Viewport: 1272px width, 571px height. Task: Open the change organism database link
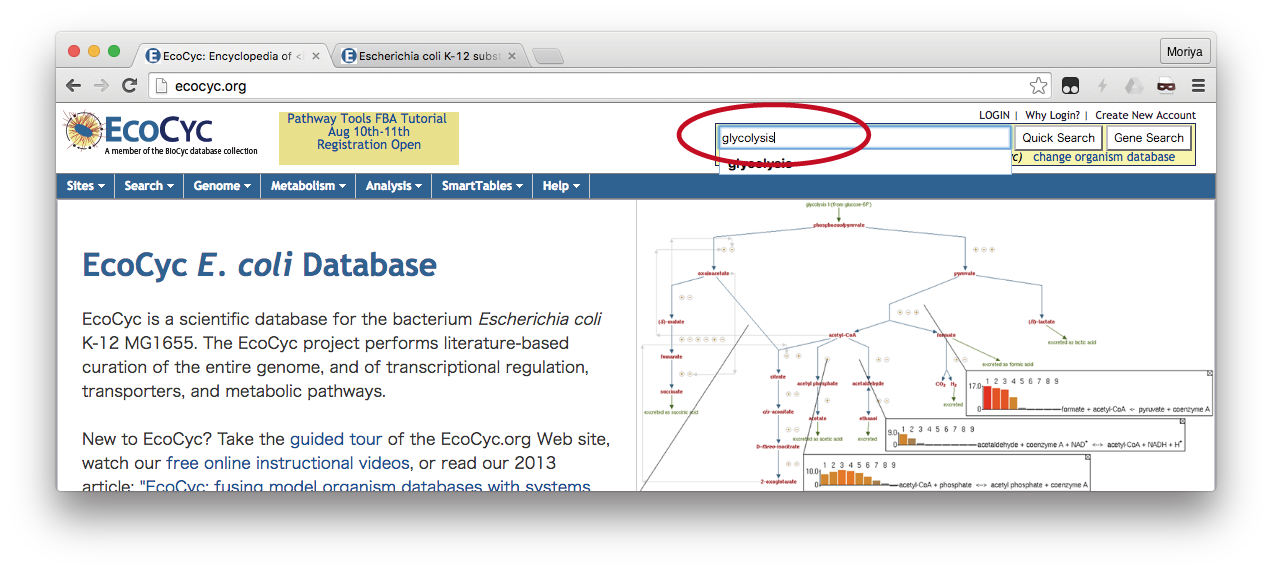coord(1104,157)
